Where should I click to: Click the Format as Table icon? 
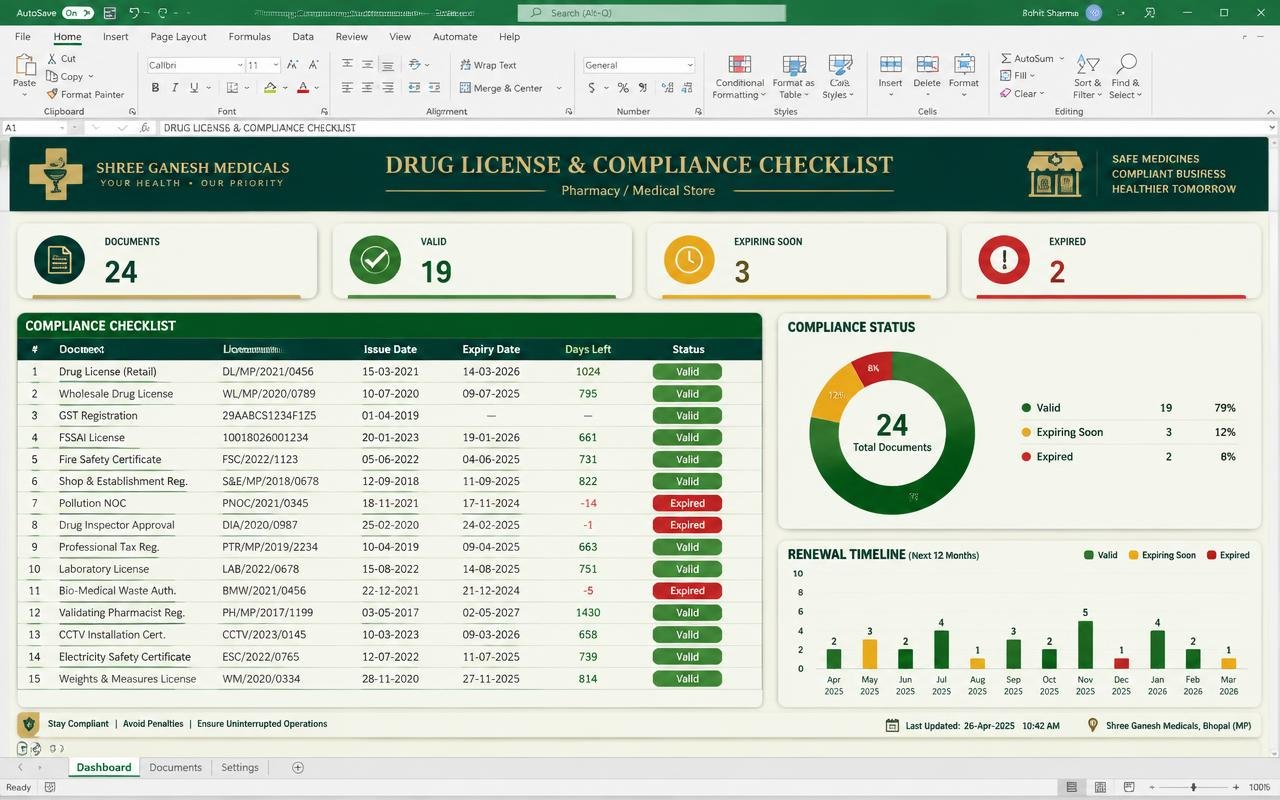(794, 66)
